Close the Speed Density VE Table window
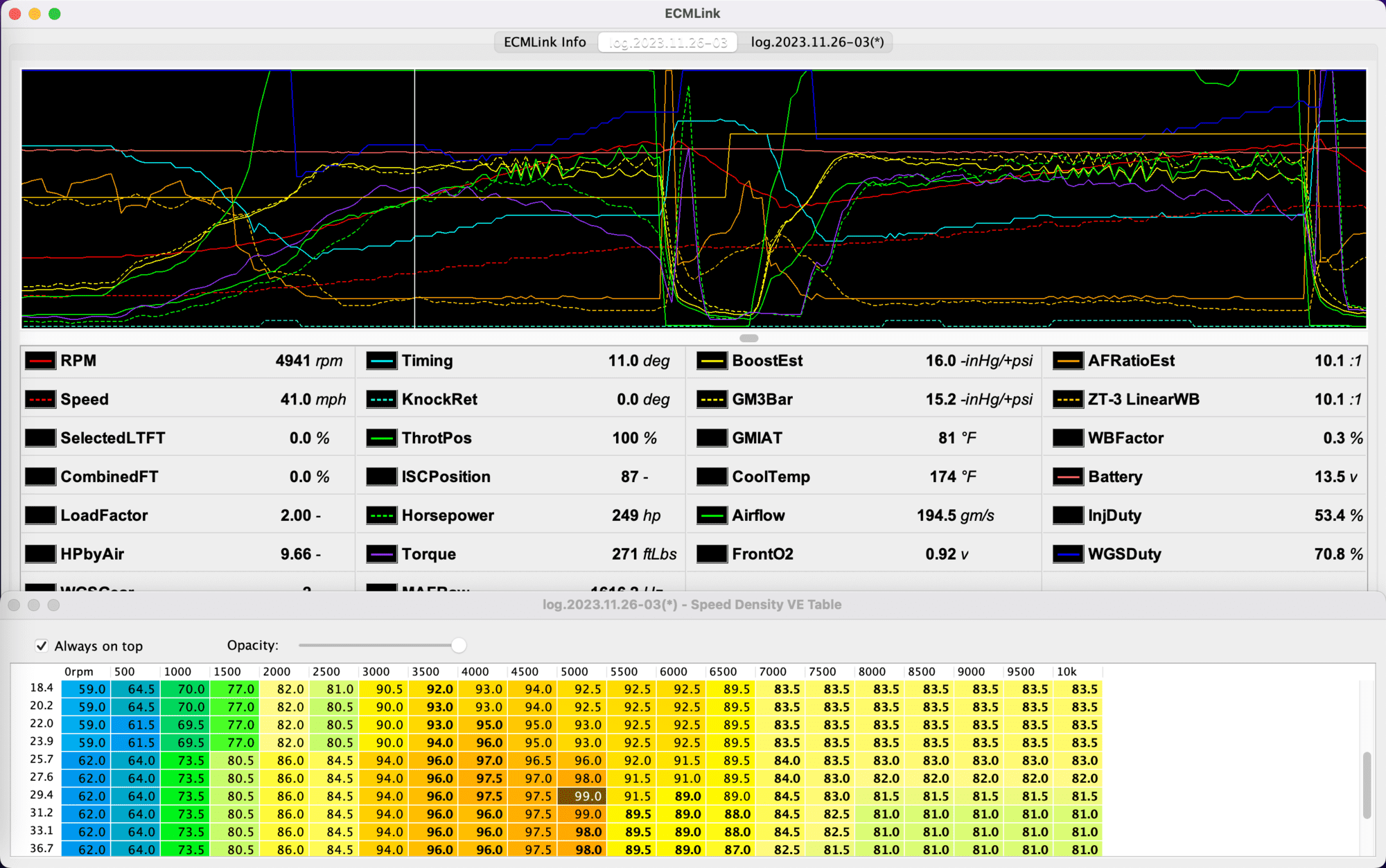This screenshot has width=1386, height=868. (14, 605)
